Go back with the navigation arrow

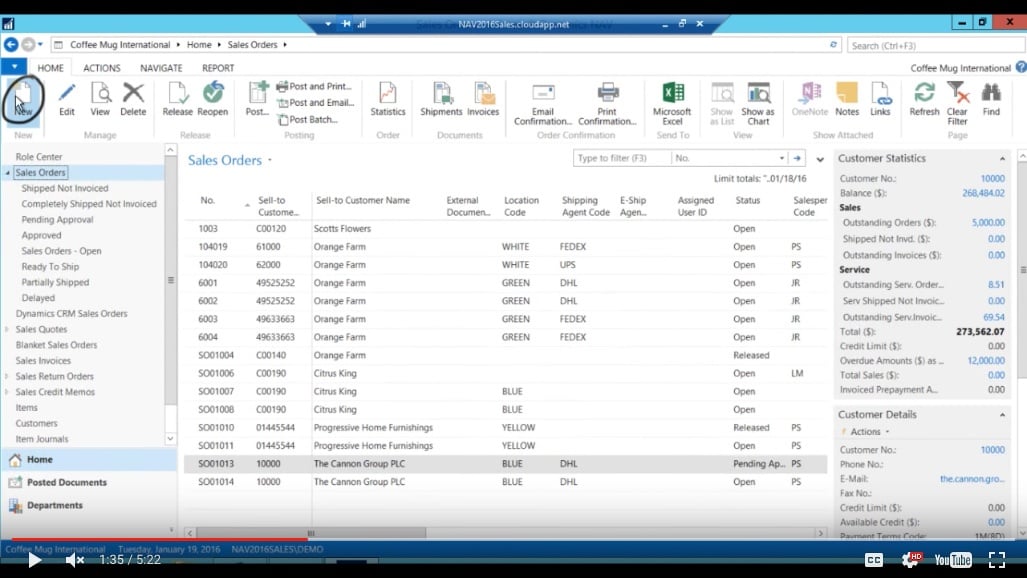pyautogui.click(x=11, y=45)
